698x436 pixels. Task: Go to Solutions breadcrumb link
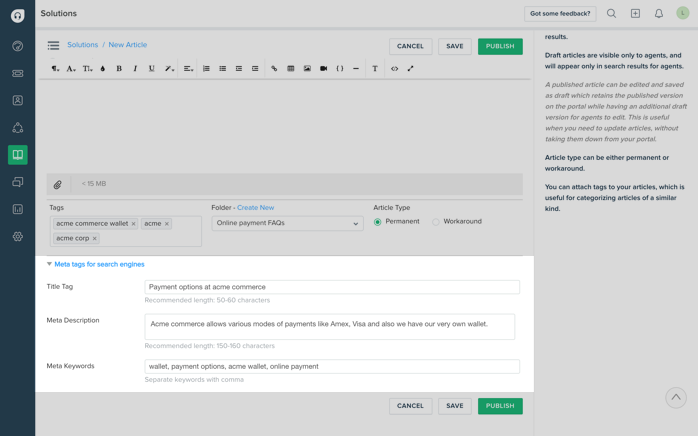coord(82,45)
